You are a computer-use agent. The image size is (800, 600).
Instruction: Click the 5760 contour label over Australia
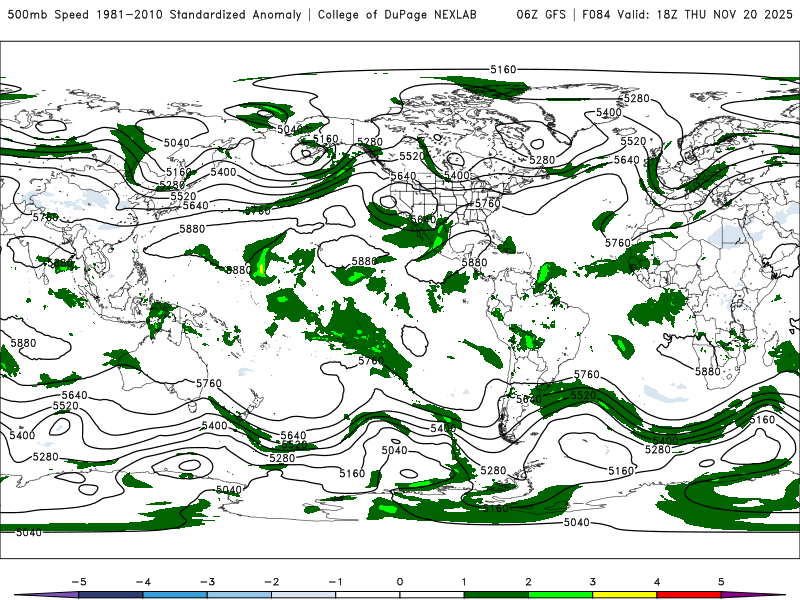tap(209, 383)
